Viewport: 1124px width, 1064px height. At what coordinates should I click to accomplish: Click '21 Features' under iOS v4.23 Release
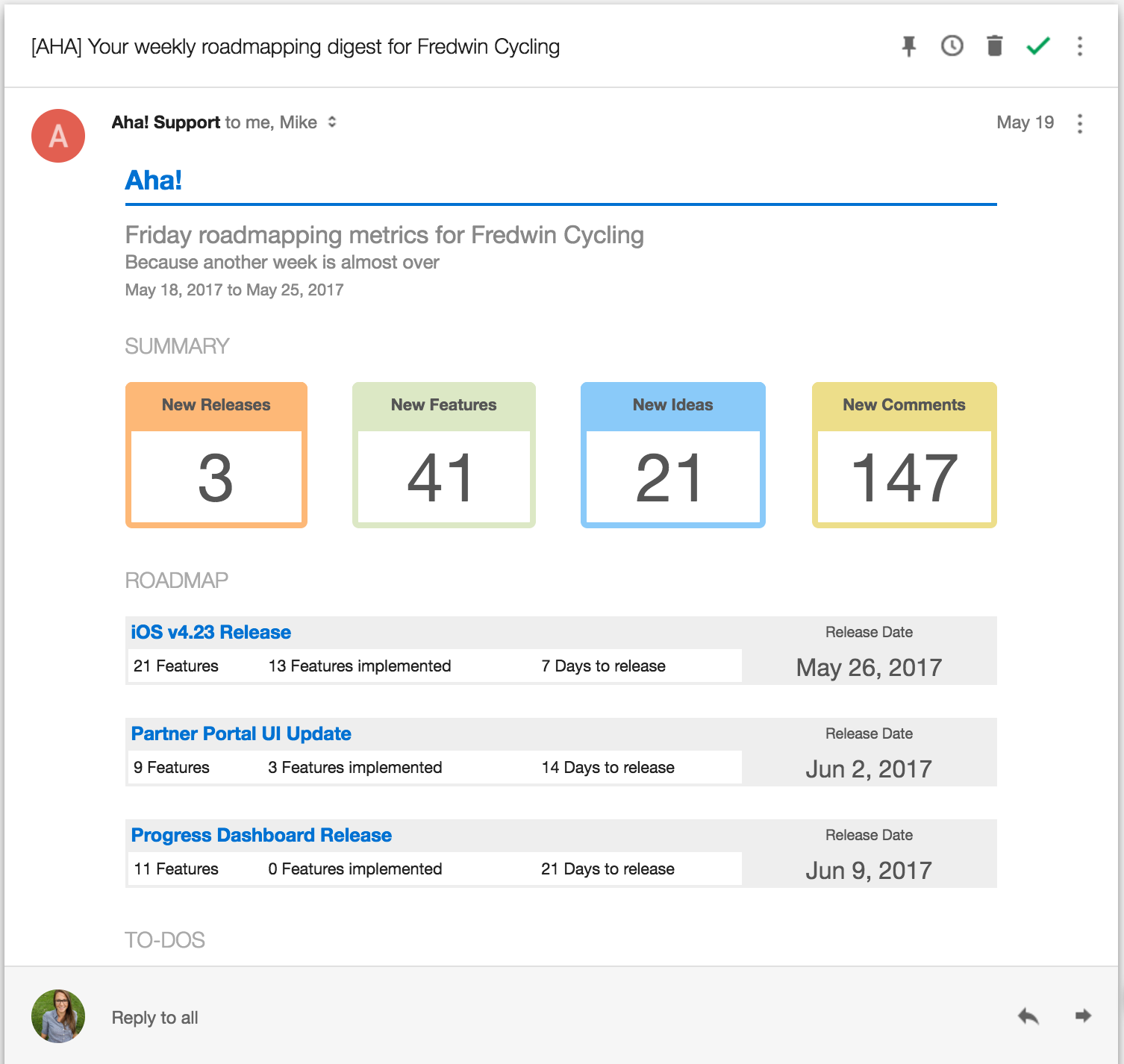176,666
